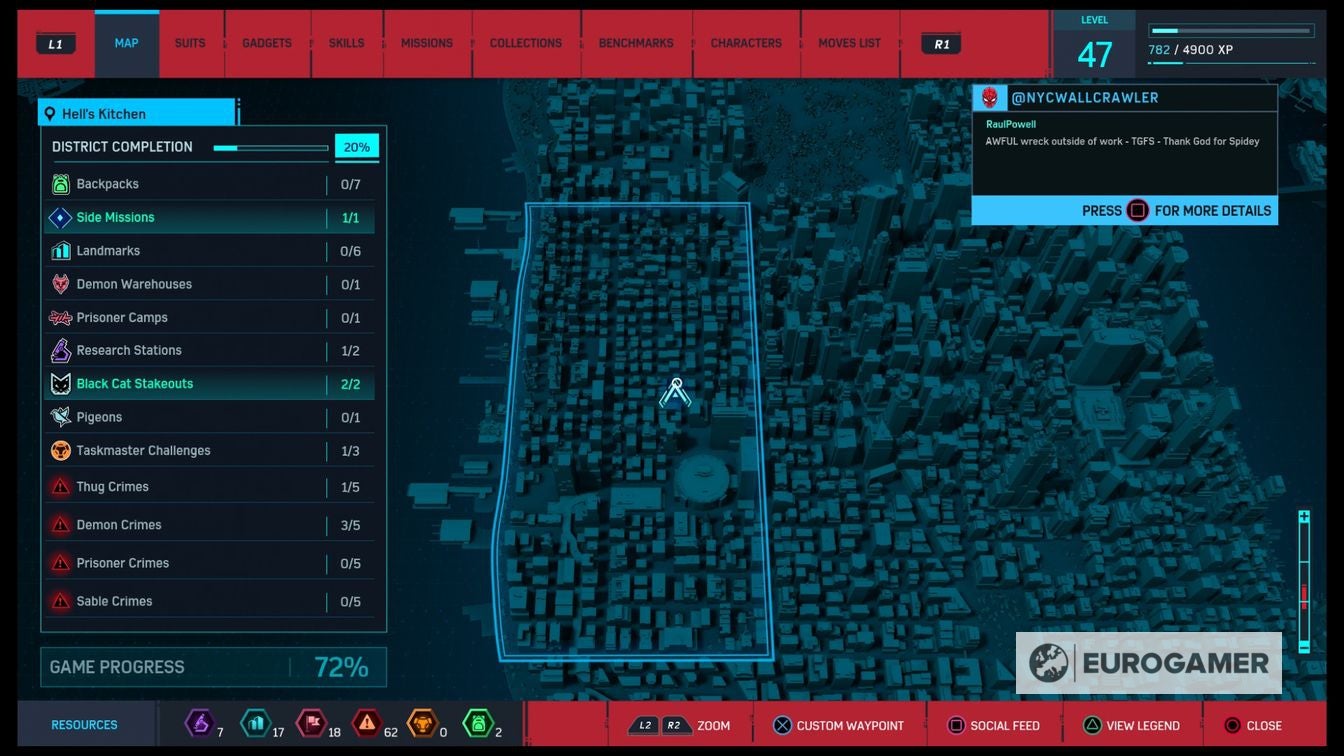This screenshot has height=756, width=1344.
Task: Click the Black Cat Stakeouts icon
Action: point(60,384)
